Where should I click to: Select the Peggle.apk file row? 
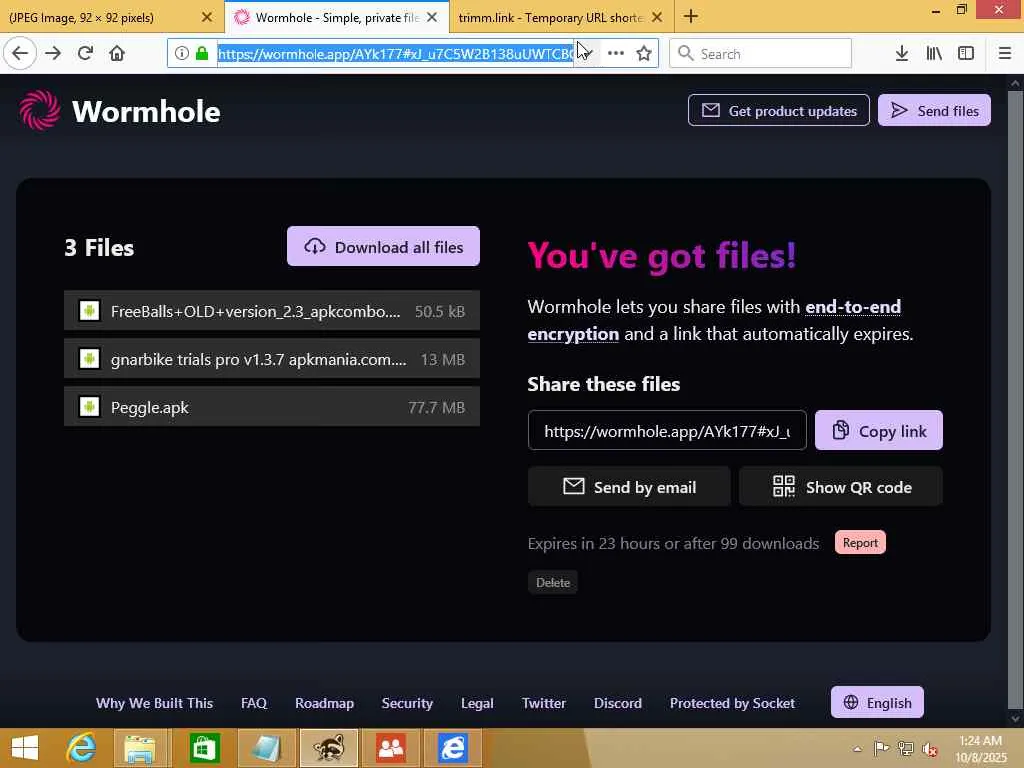point(272,407)
